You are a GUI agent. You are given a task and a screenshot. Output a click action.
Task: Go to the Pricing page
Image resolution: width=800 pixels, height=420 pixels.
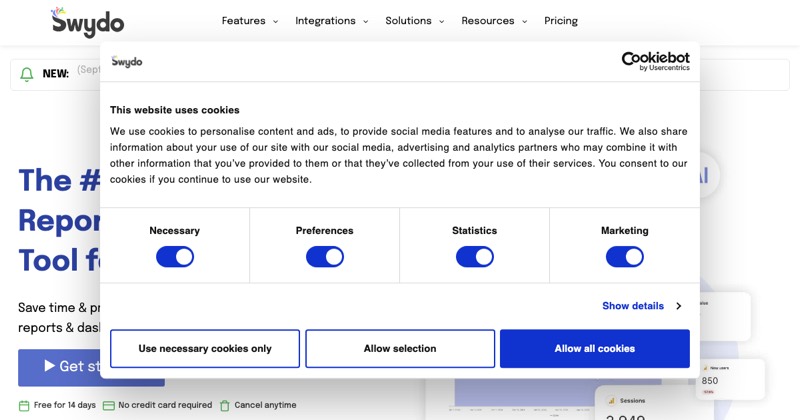coord(561,21)
